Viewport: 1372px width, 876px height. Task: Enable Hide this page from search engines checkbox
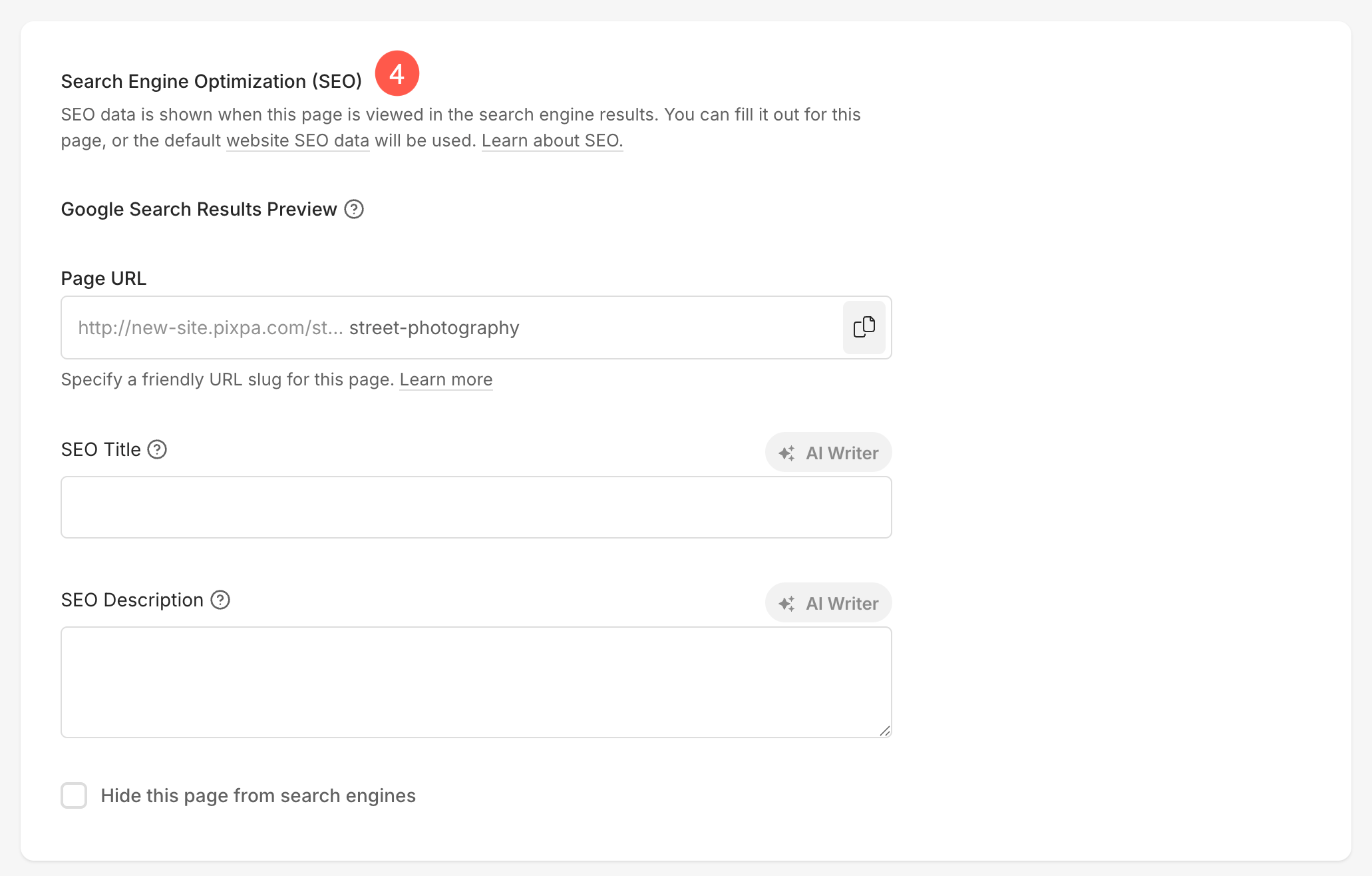pyautogui.click(x=74, y=795)
